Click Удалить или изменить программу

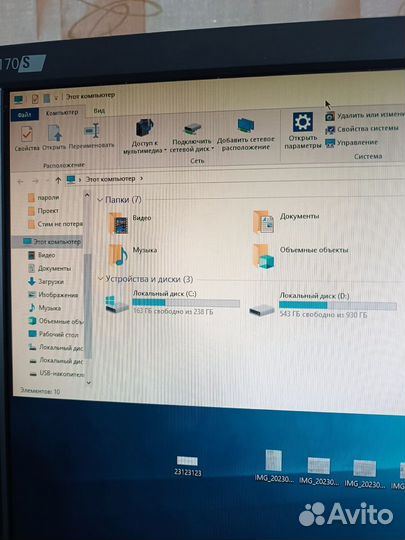[x=365, y=116]
